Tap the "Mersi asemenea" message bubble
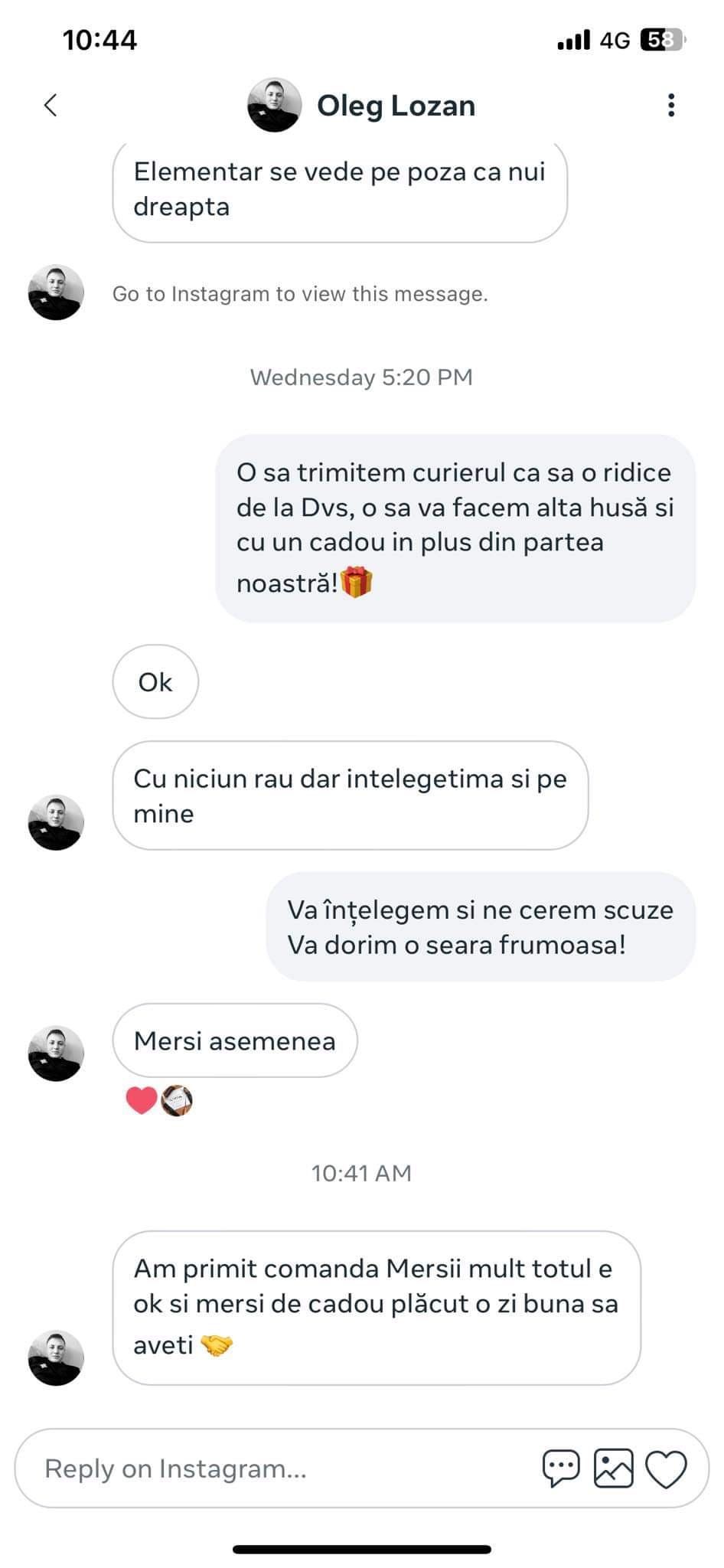724x1568 pixels. pyautogui.click(x=234, y=1040)
